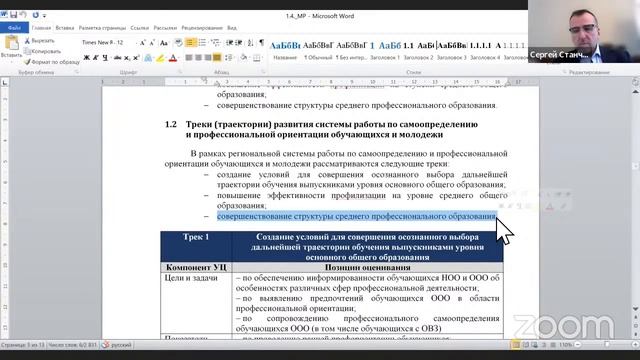
Task: Center text alignment icon
Action: click(198, 58)
